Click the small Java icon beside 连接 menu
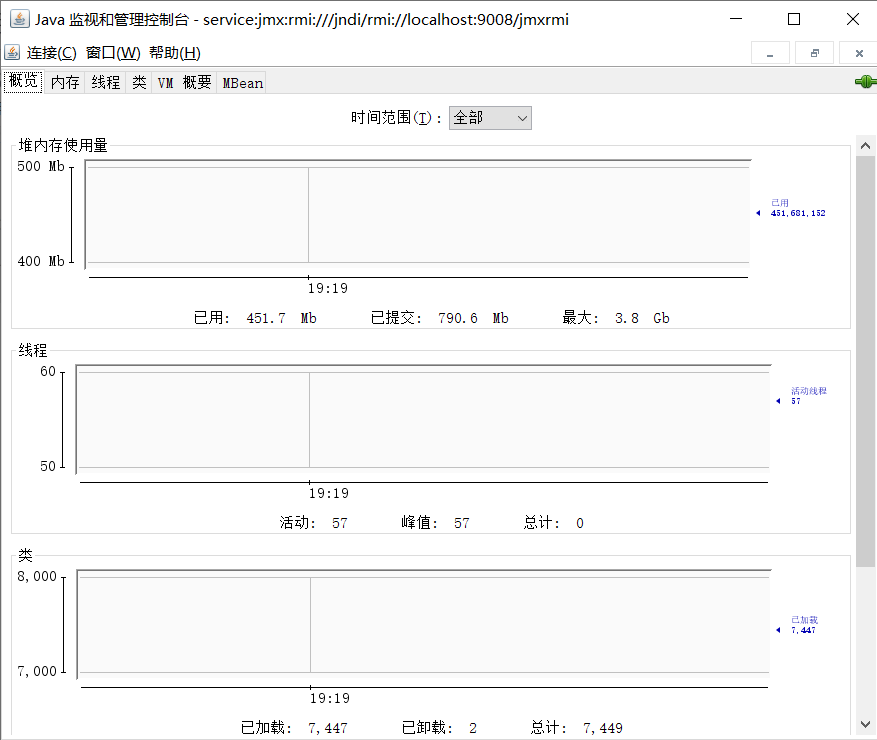Viewport: 877px width, 740px height. [x=12, y=52]
